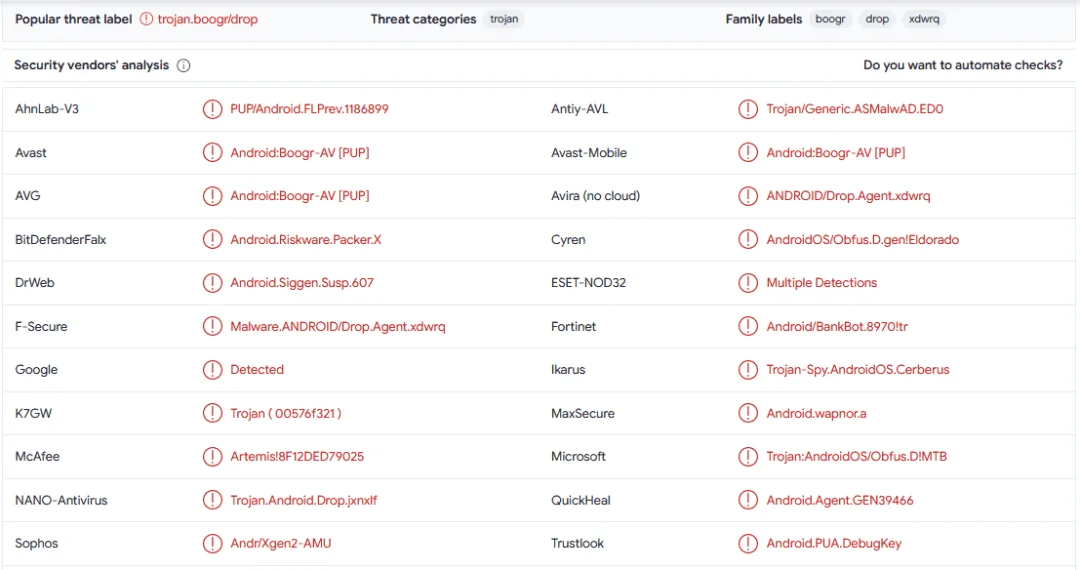Click the warning icon in F-Secure row
Image resolution: width=1080 pixels, height=570 pixels.
(x=212, y=326)
